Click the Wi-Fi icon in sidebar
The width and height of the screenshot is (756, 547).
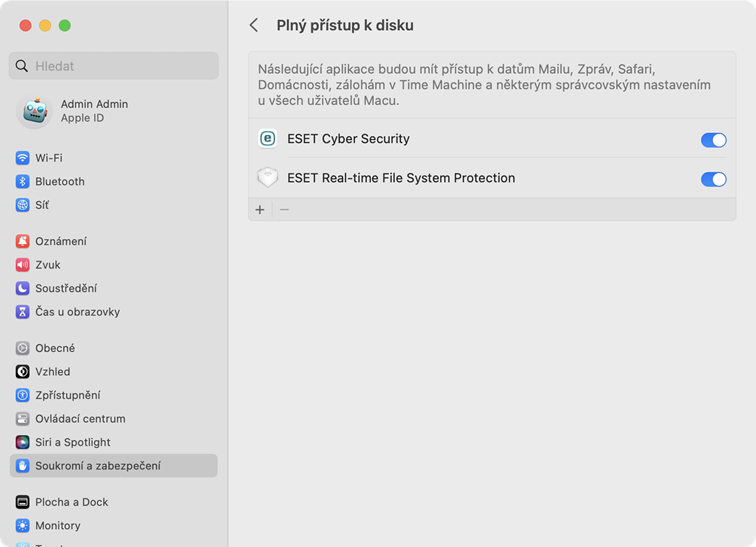coord(23,158)
